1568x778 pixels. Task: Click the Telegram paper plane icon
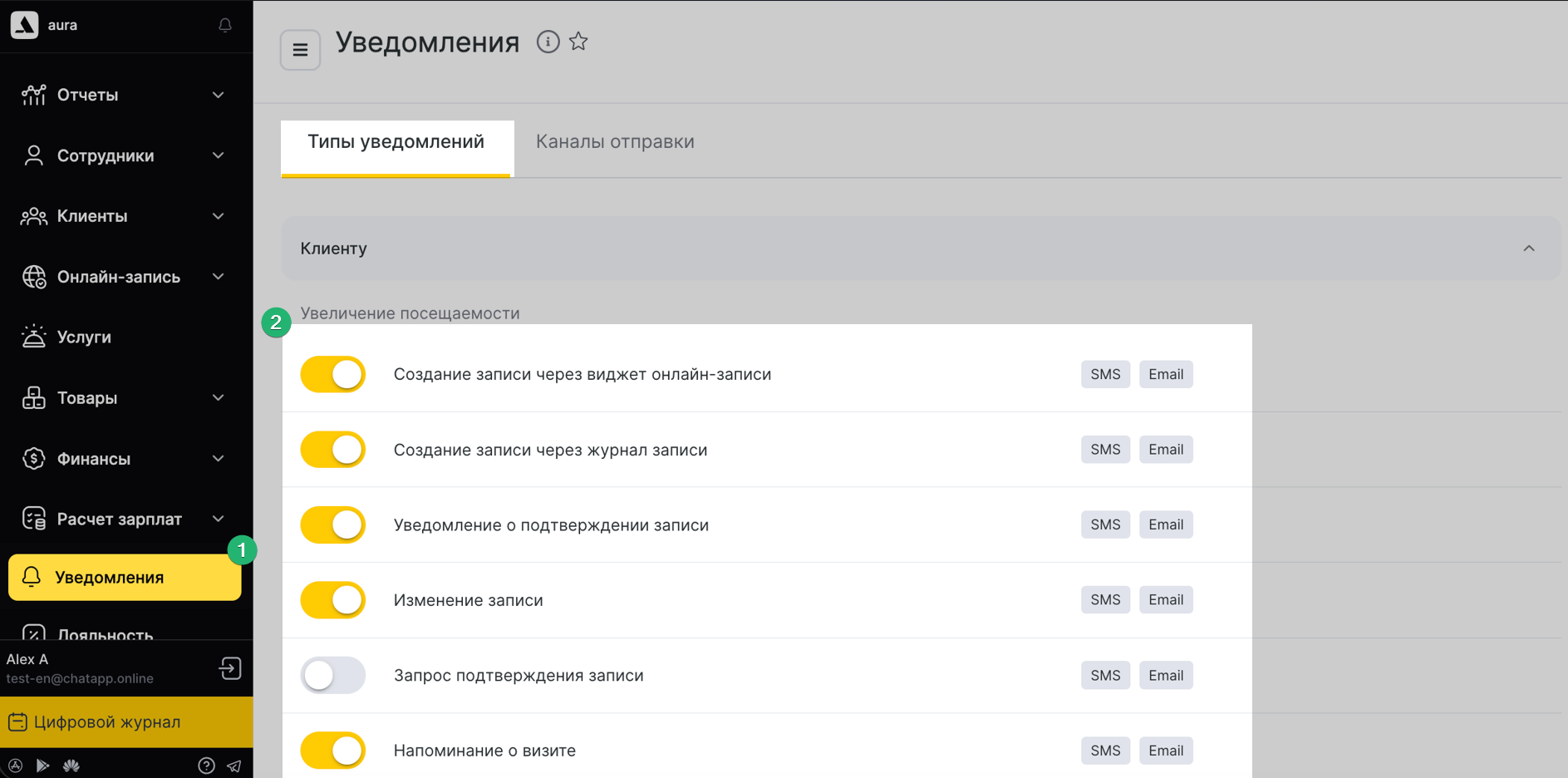(x=234, y=766)
